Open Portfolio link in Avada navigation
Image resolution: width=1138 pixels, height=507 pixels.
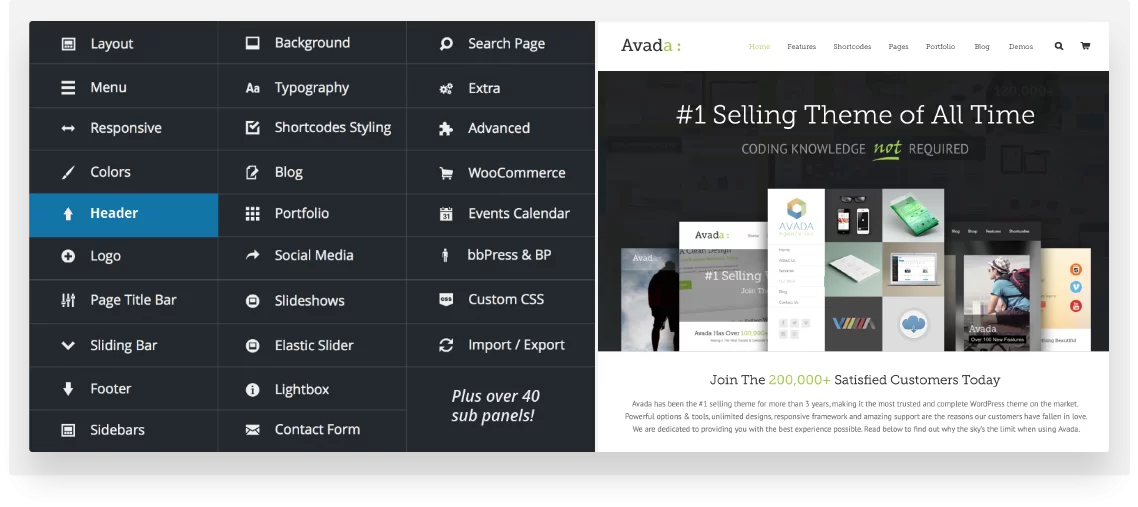click(x=941, y=46)
